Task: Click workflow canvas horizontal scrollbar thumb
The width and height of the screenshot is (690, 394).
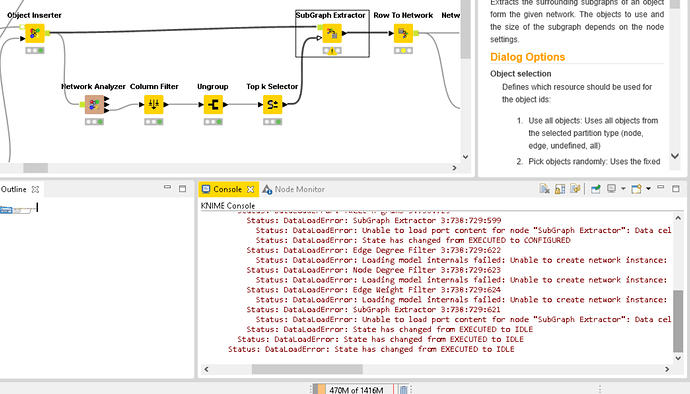Action: coord(36,168)
